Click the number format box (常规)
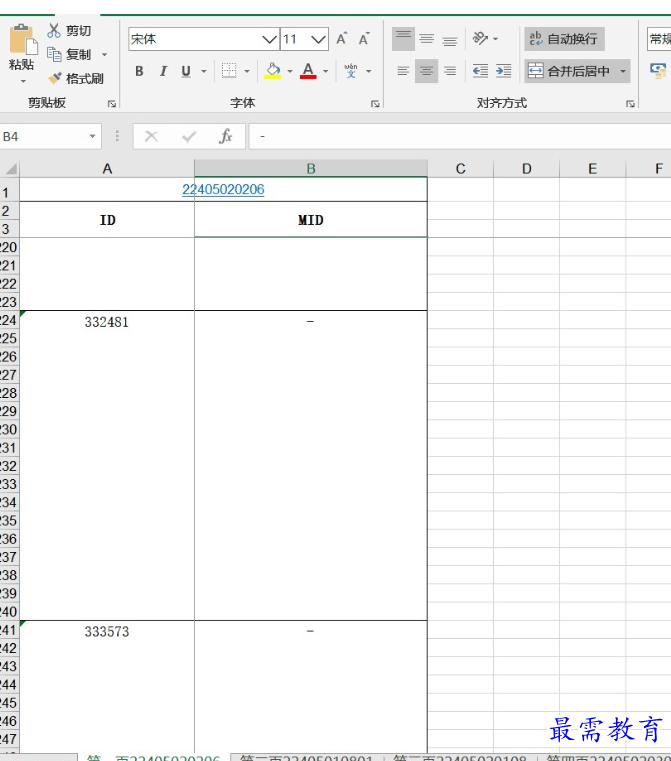Screen dimensions: 671x761 [x=659, y=39]
